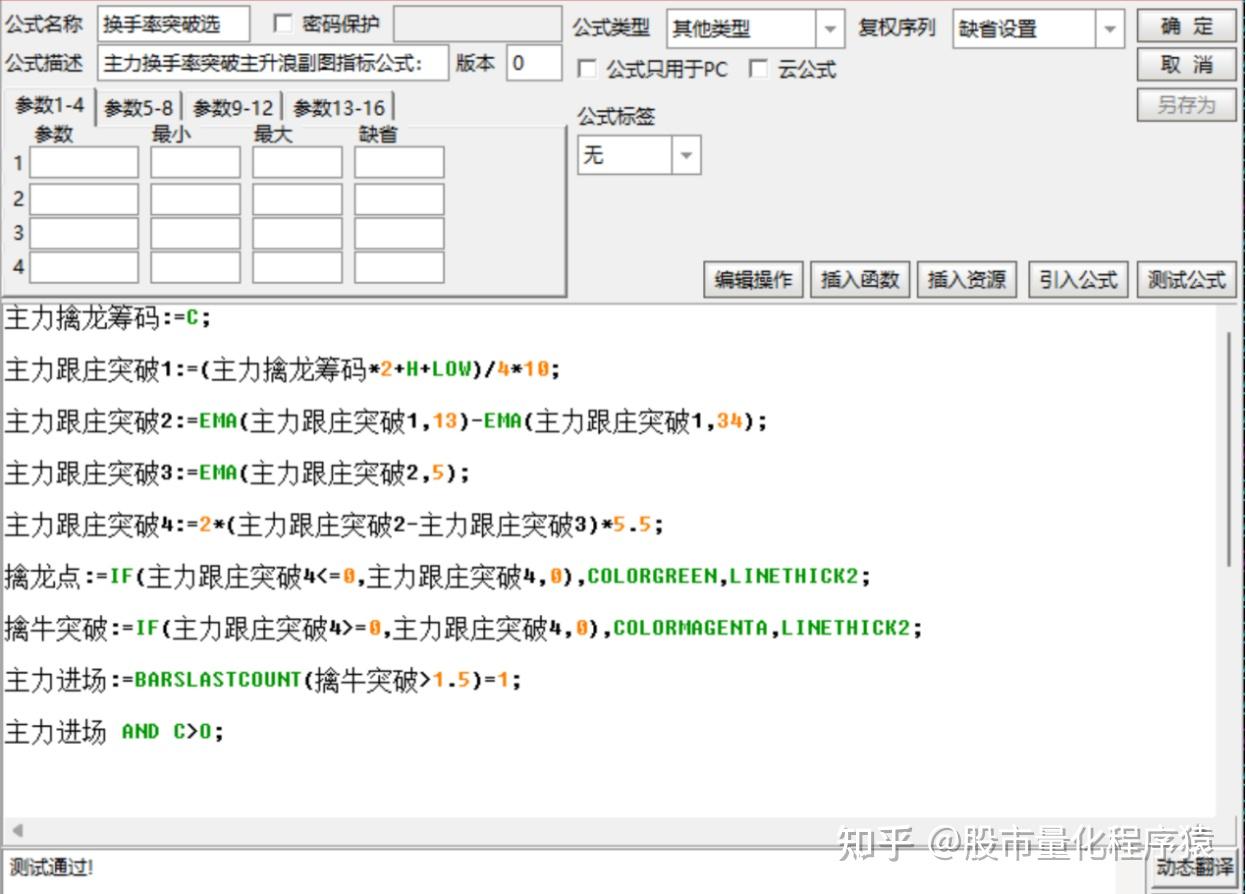Image resolution: width=1246 pixels, height=894 pixels.
Task: Click the 编辑操作 button
Action: (753, 280)
